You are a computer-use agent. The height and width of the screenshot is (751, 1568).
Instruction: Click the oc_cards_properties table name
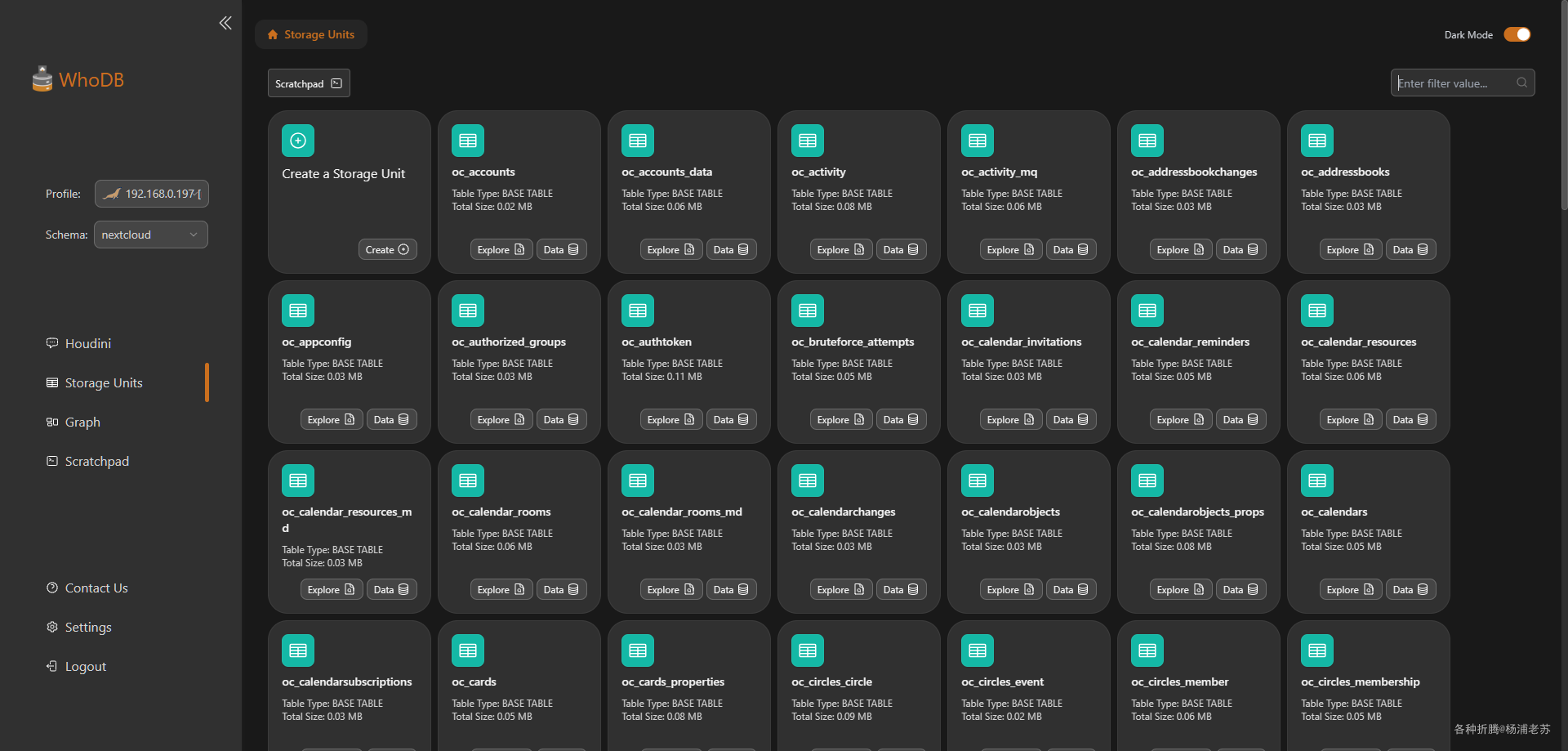pyautogui.click(x=673, y=682)
